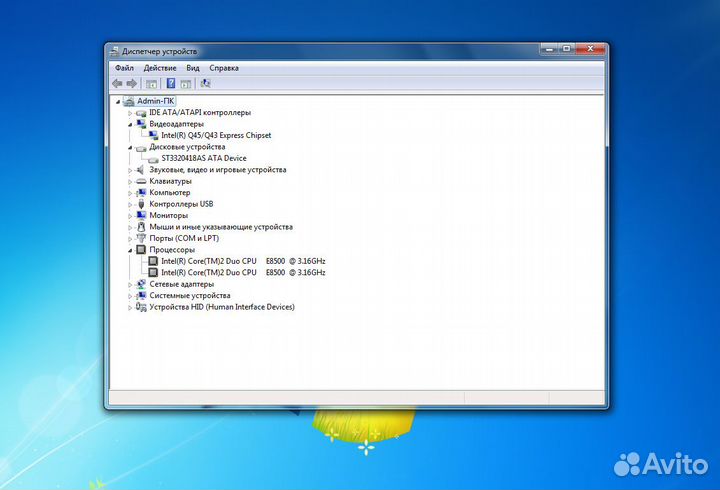Click the first Core 2 Duo CPU icon
The height and width of the screenshot is (490, 720).
[153, 261]
